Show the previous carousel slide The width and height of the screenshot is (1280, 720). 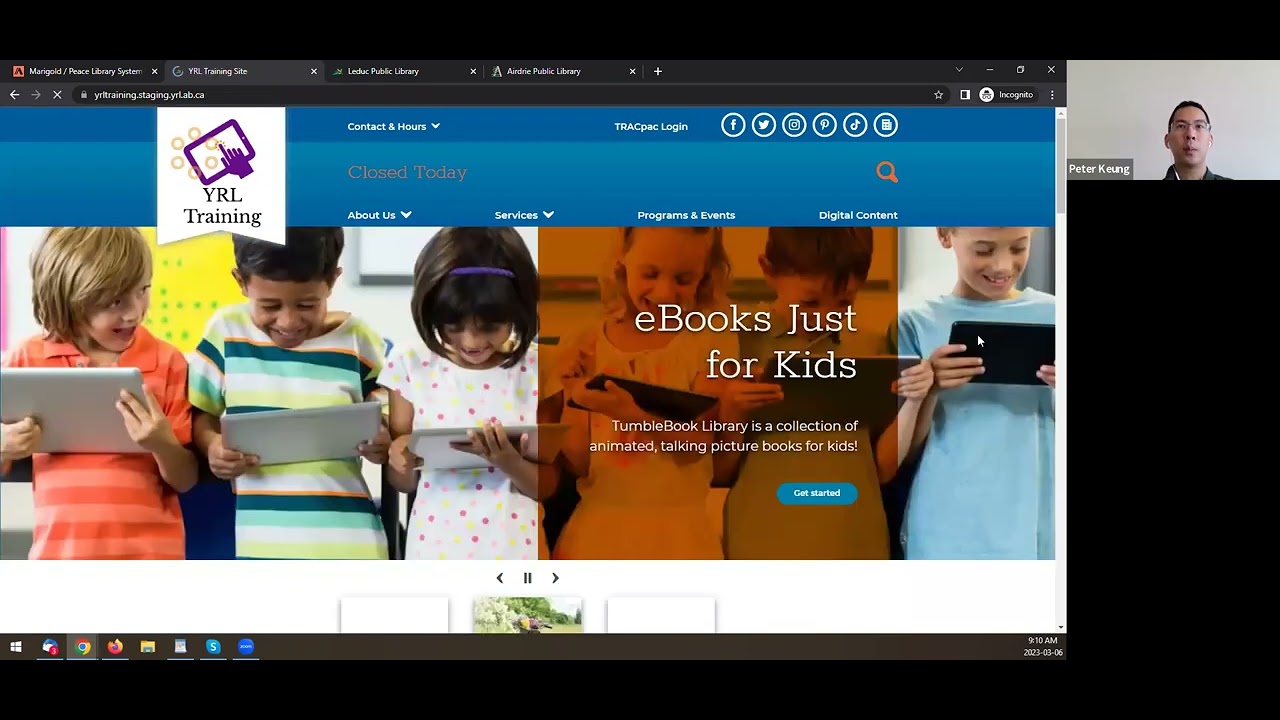500,578
